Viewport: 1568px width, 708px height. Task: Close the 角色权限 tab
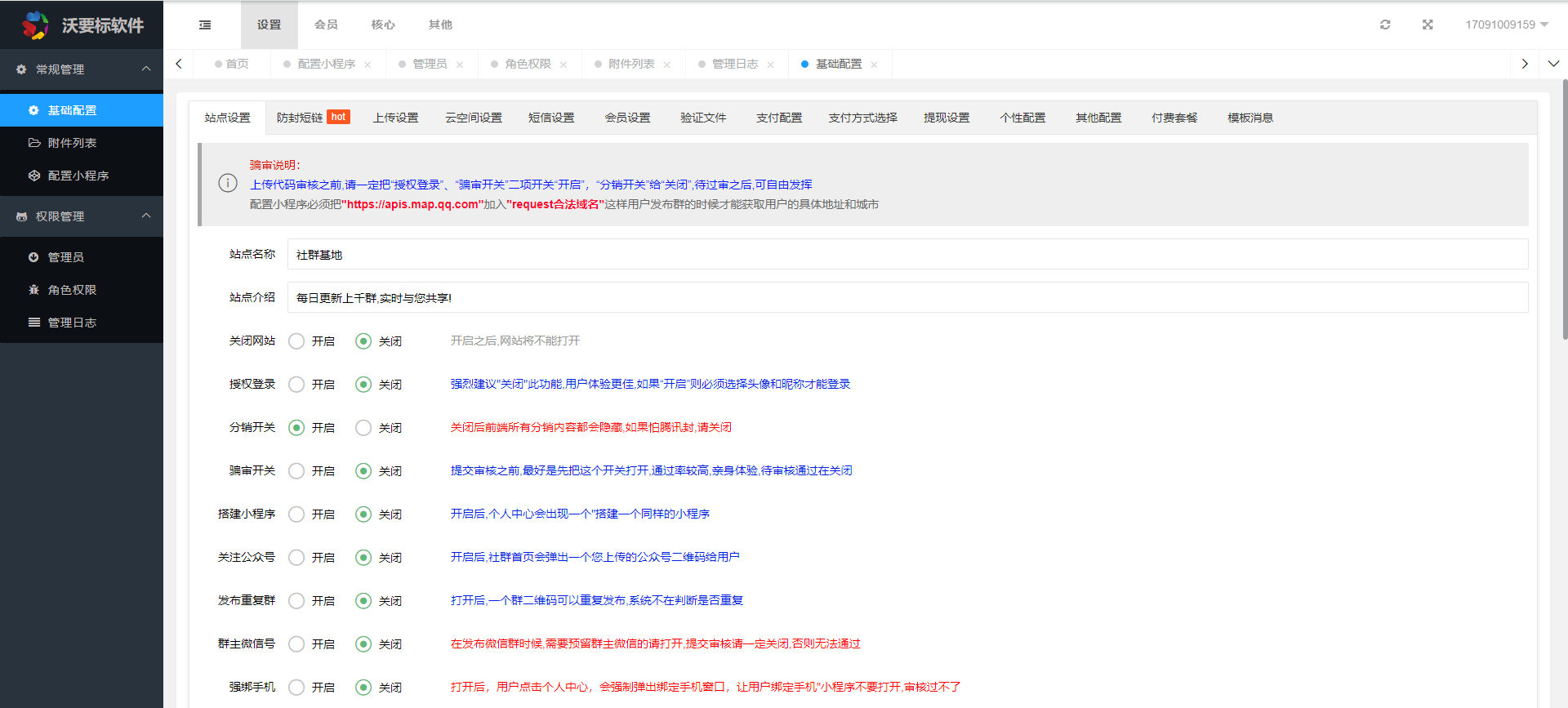click(x=563, y=65)
